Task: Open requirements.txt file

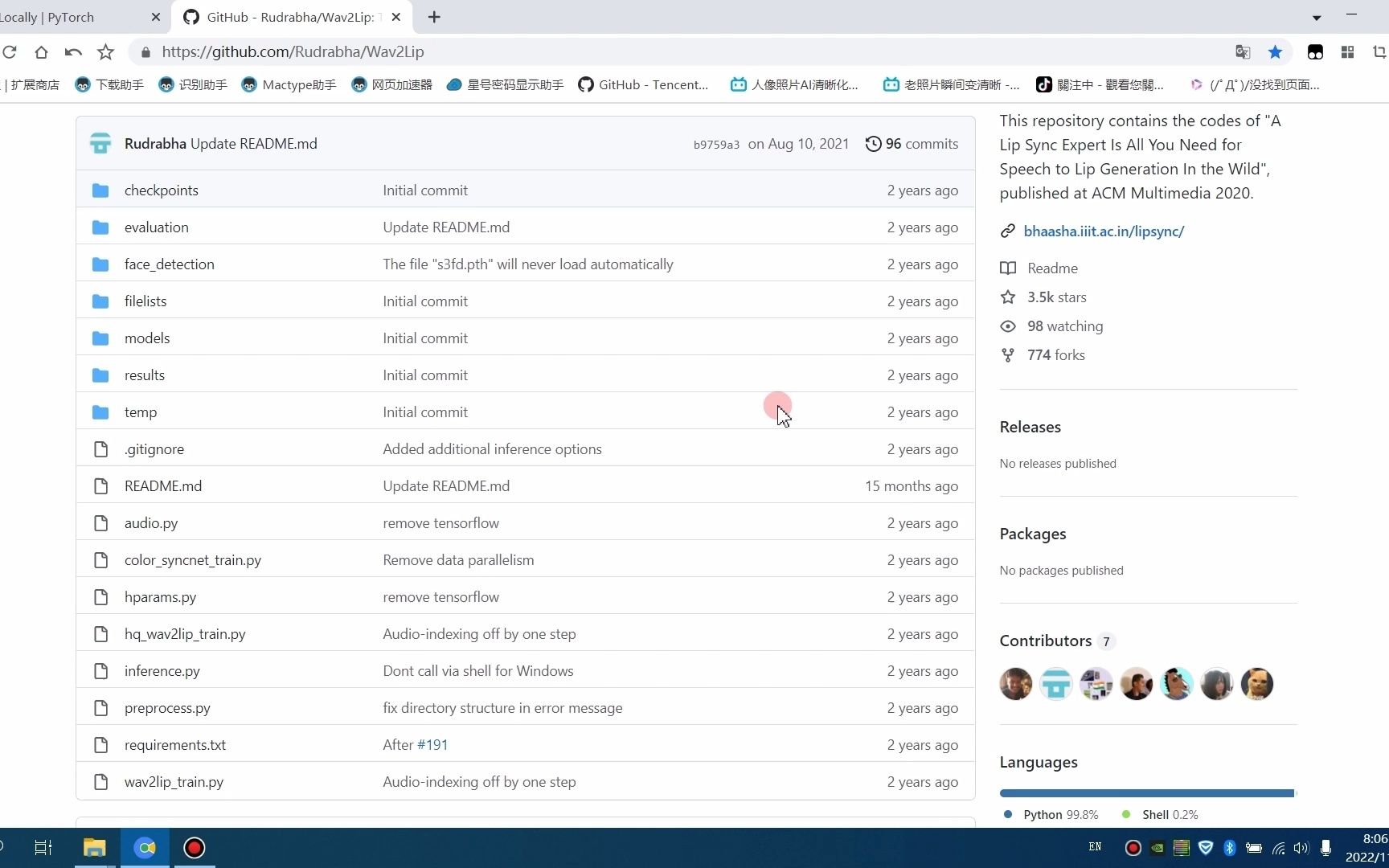Action: tap(175, 745)
